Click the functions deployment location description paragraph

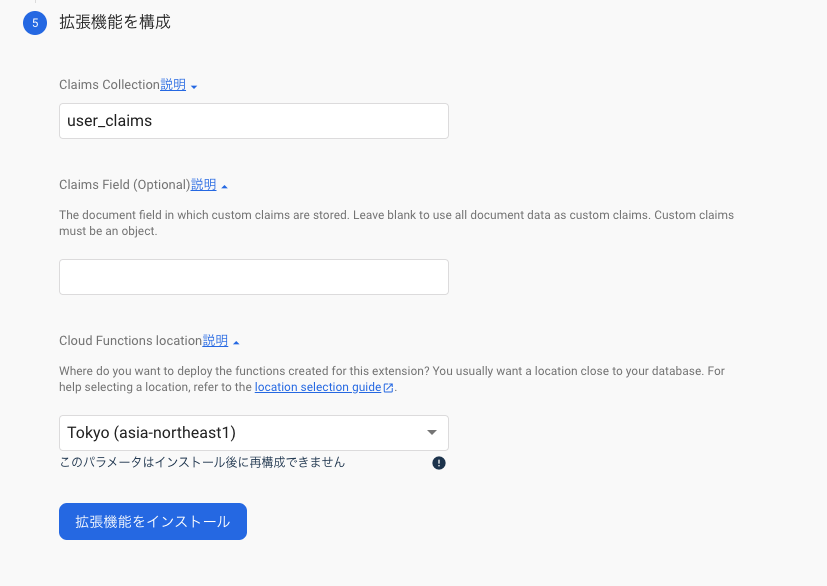pos(392,379)
